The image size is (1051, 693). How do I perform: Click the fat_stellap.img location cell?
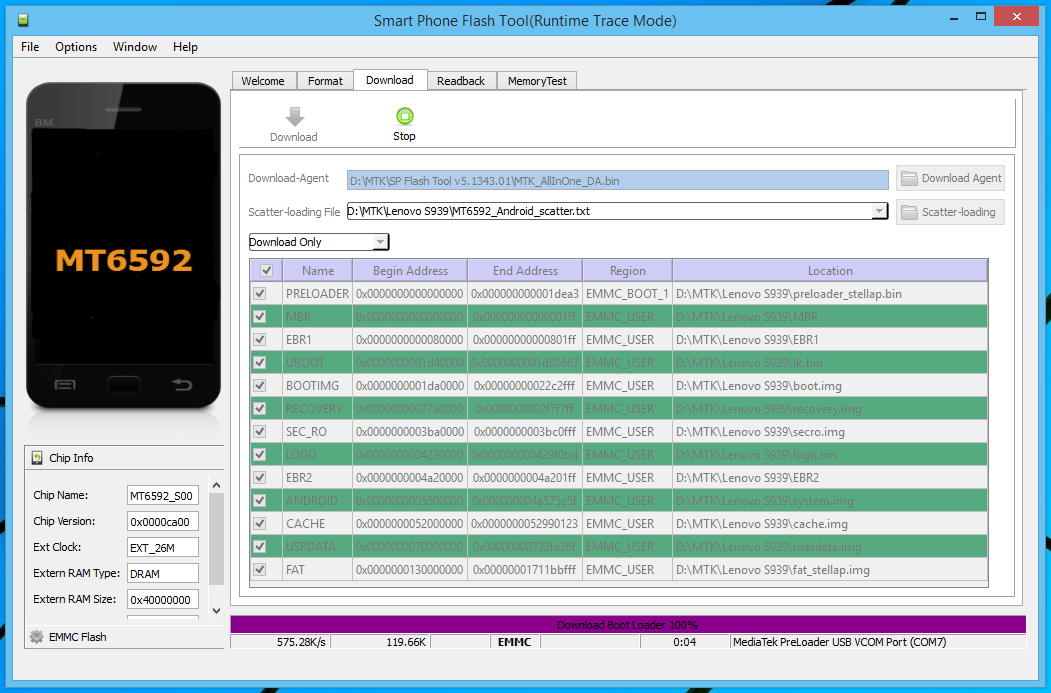pyautogui.click(x=830, y=570)
